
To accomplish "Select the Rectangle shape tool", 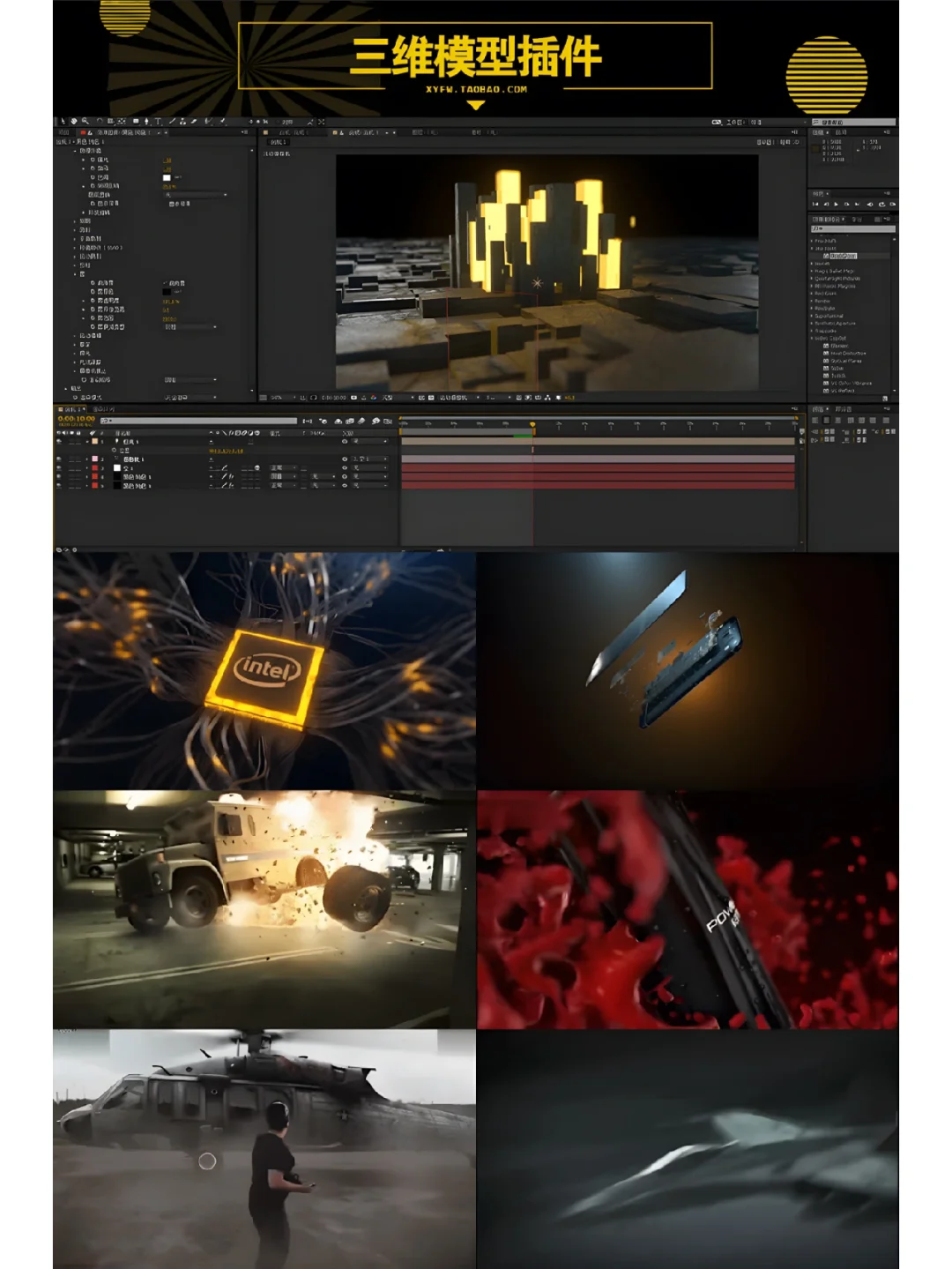I will (136, 122).
